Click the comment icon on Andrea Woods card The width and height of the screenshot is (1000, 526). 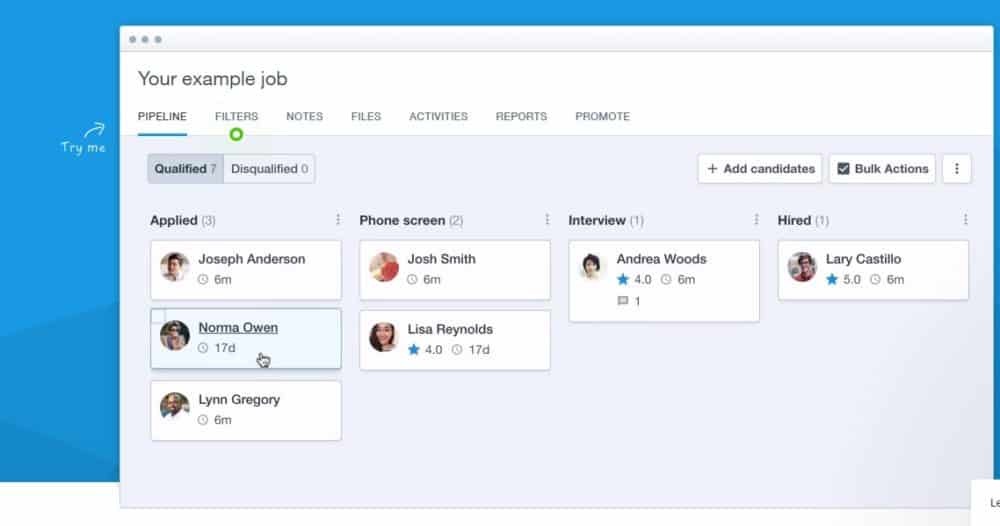pos(623,301)
